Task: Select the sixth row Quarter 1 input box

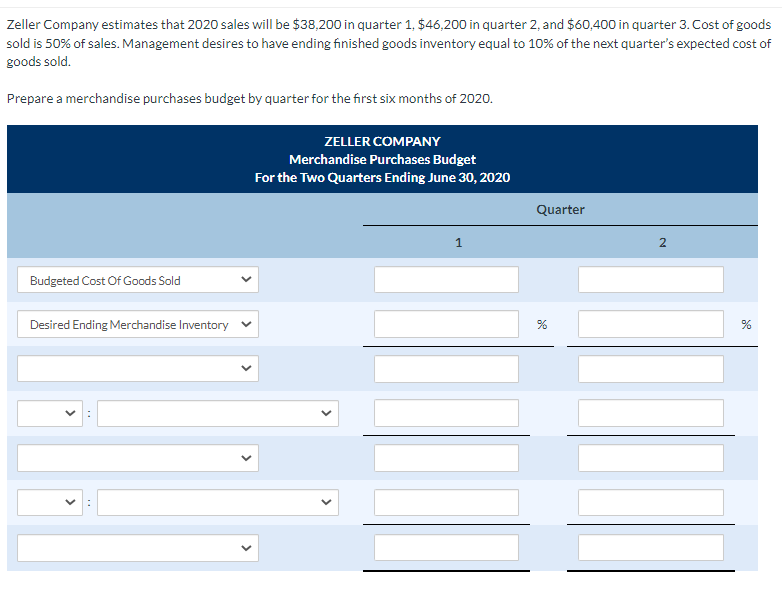Action: [x=446, y=502]
